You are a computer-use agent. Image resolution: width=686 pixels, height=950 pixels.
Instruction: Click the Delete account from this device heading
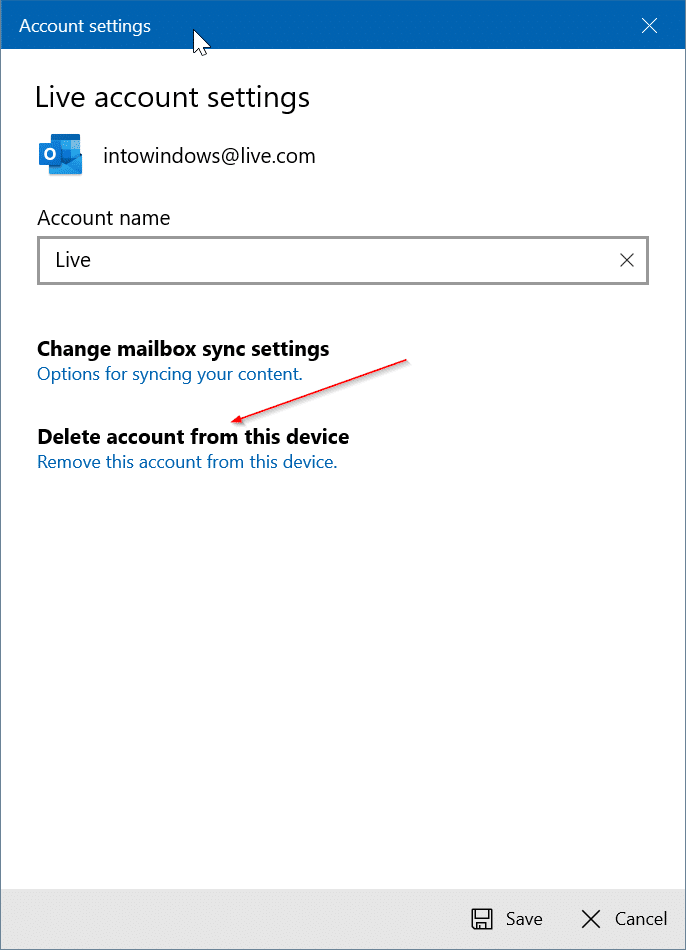(193, 437)
